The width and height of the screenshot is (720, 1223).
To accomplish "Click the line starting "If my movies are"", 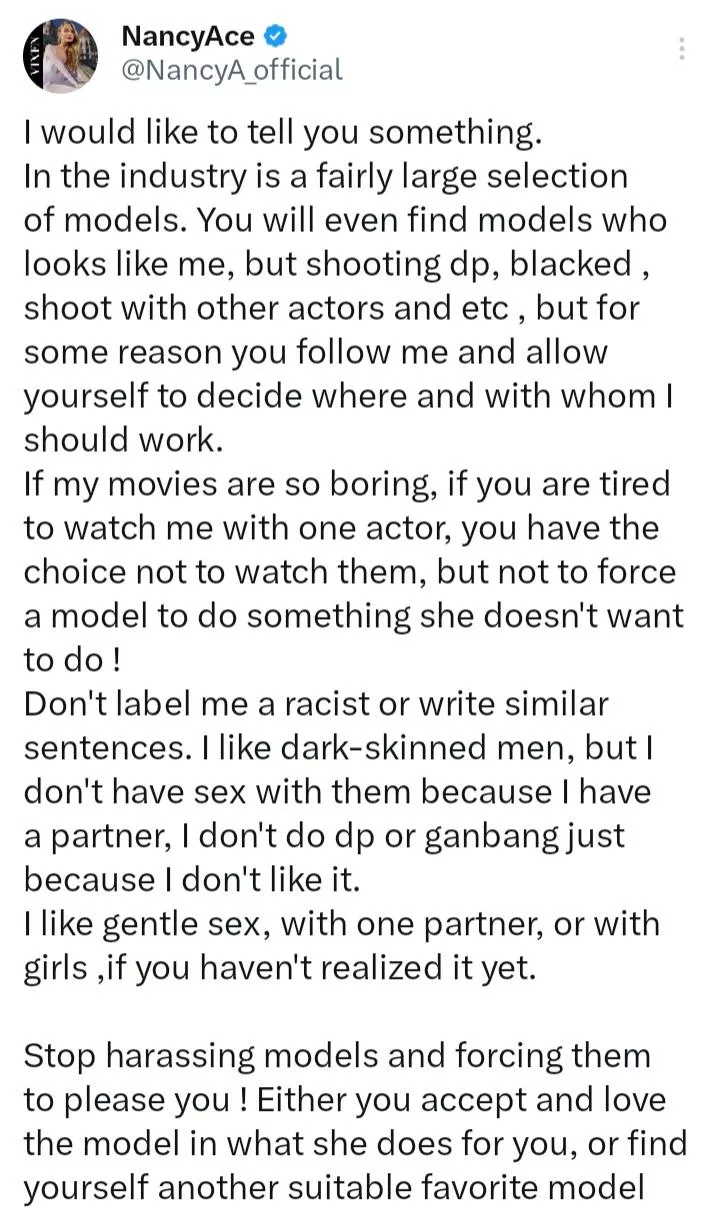I will pos(347,485).
